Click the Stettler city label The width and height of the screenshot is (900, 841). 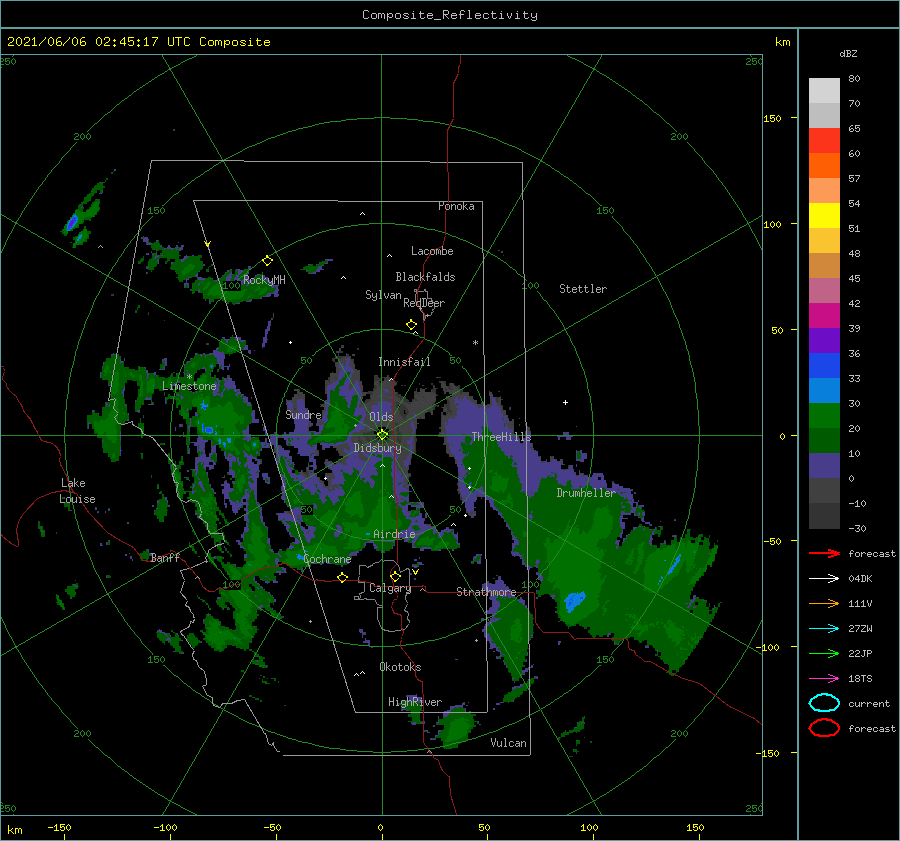pos(583,289)
